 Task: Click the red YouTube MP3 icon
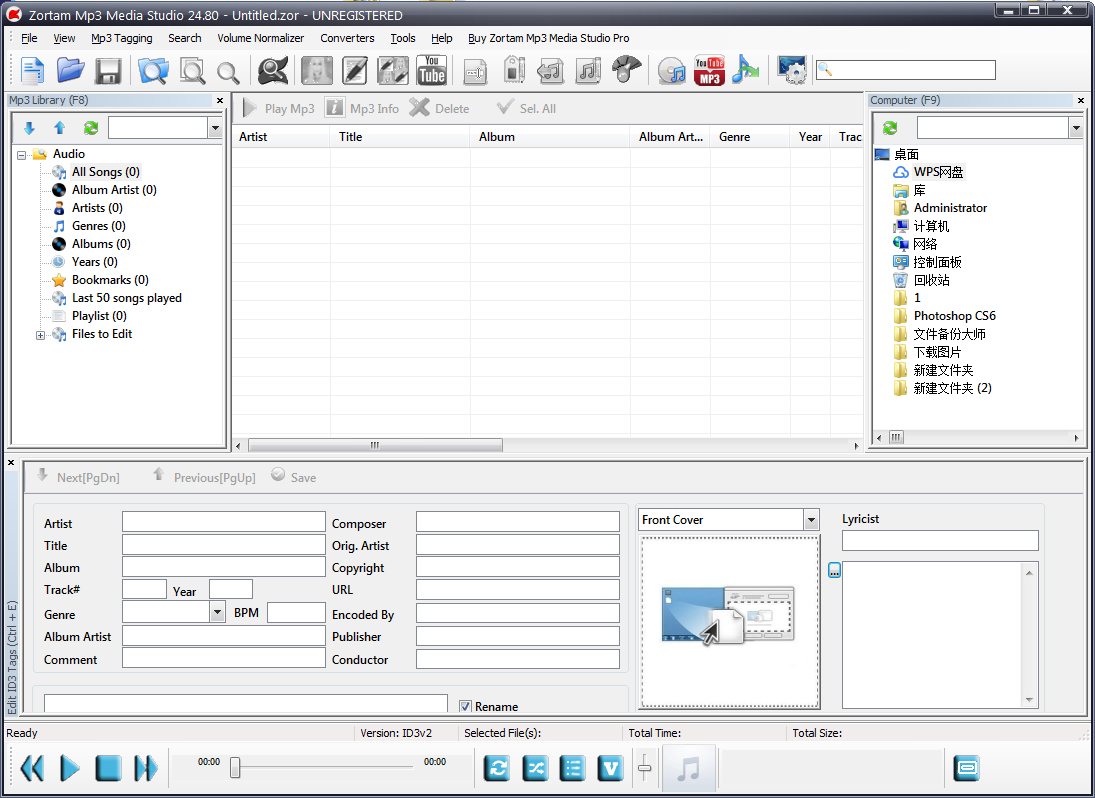(x=709, y=71)
